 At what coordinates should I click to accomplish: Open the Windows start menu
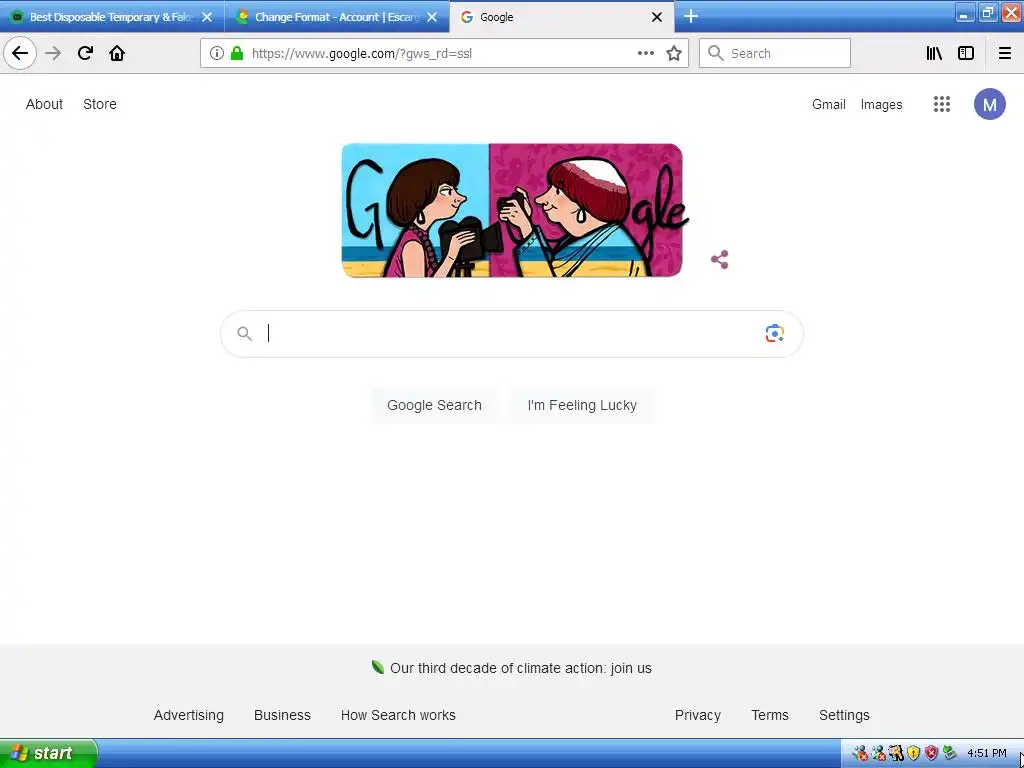coord(48,753)
